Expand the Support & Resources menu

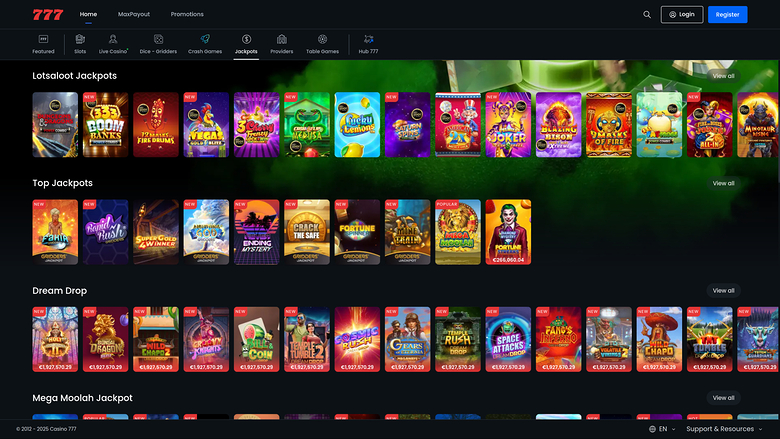724,429
